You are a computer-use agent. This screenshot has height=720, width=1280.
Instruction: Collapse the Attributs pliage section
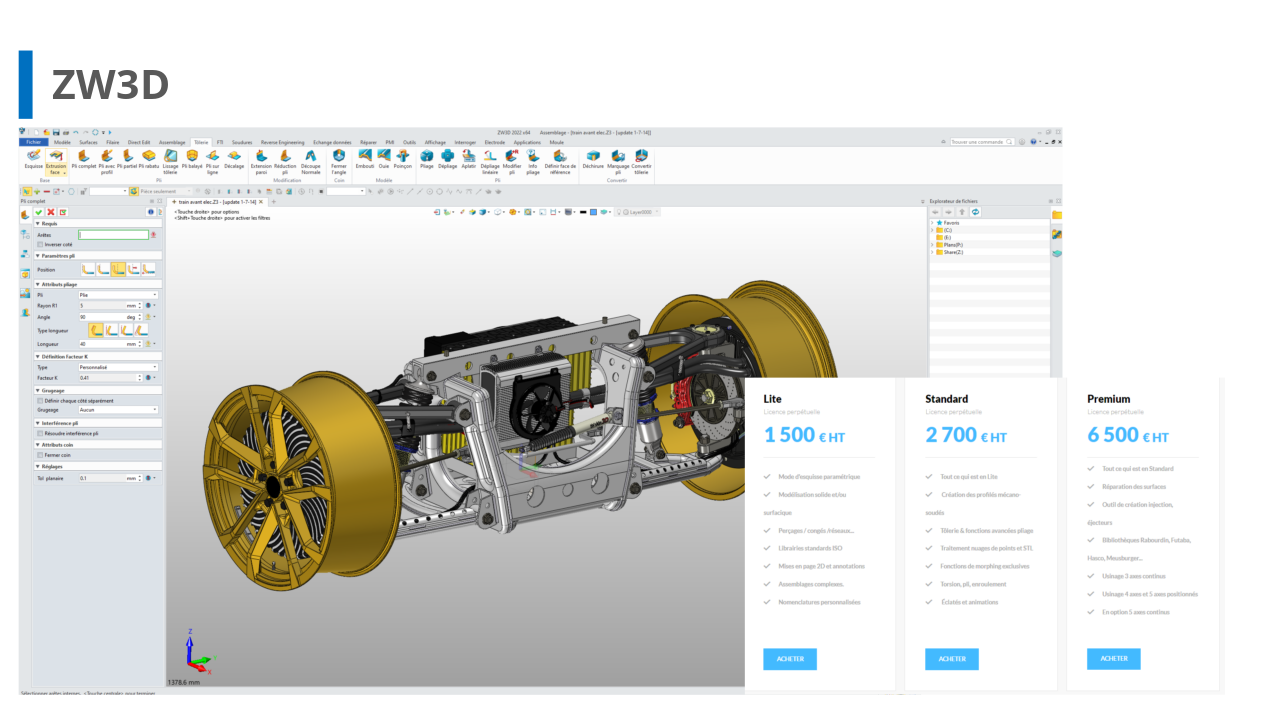(38, 285)
